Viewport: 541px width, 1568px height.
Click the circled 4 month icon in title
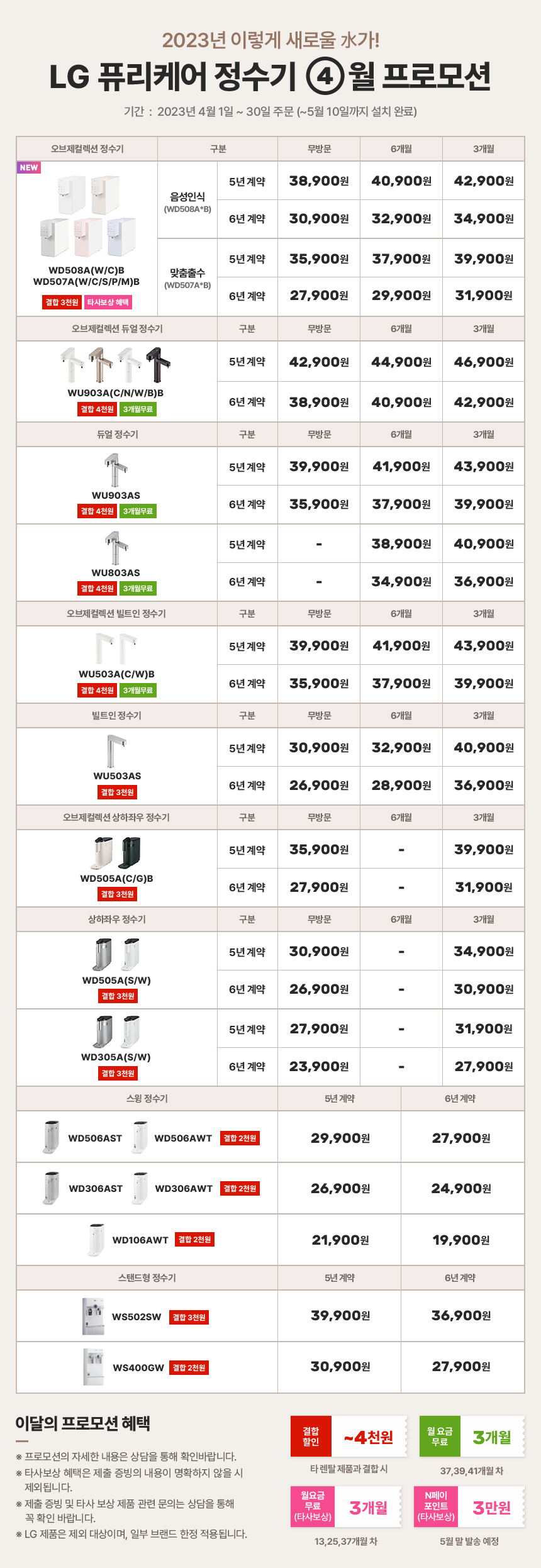tap(325, 76)
